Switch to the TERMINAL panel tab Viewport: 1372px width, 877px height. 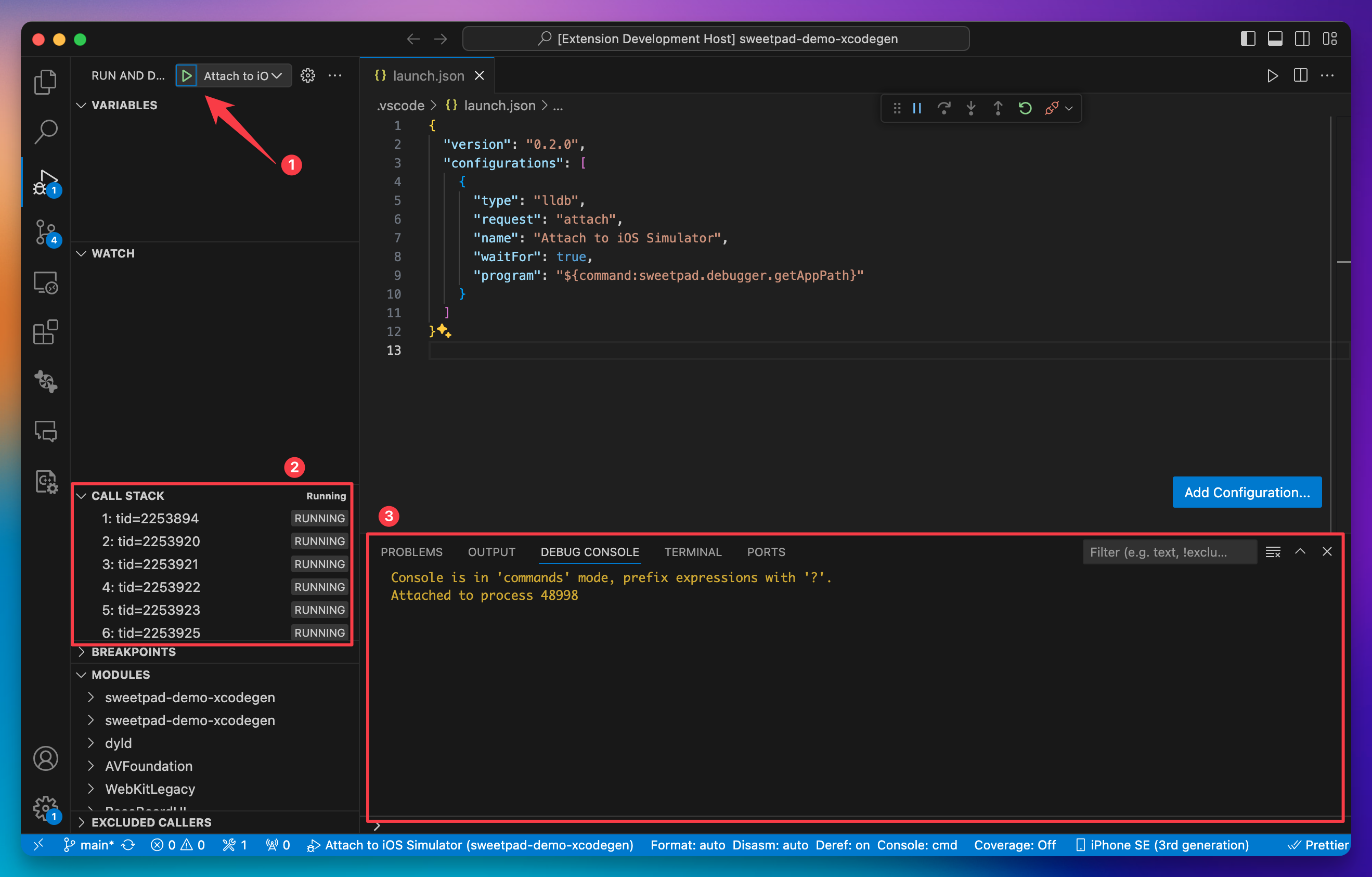[x=692, y=551]
